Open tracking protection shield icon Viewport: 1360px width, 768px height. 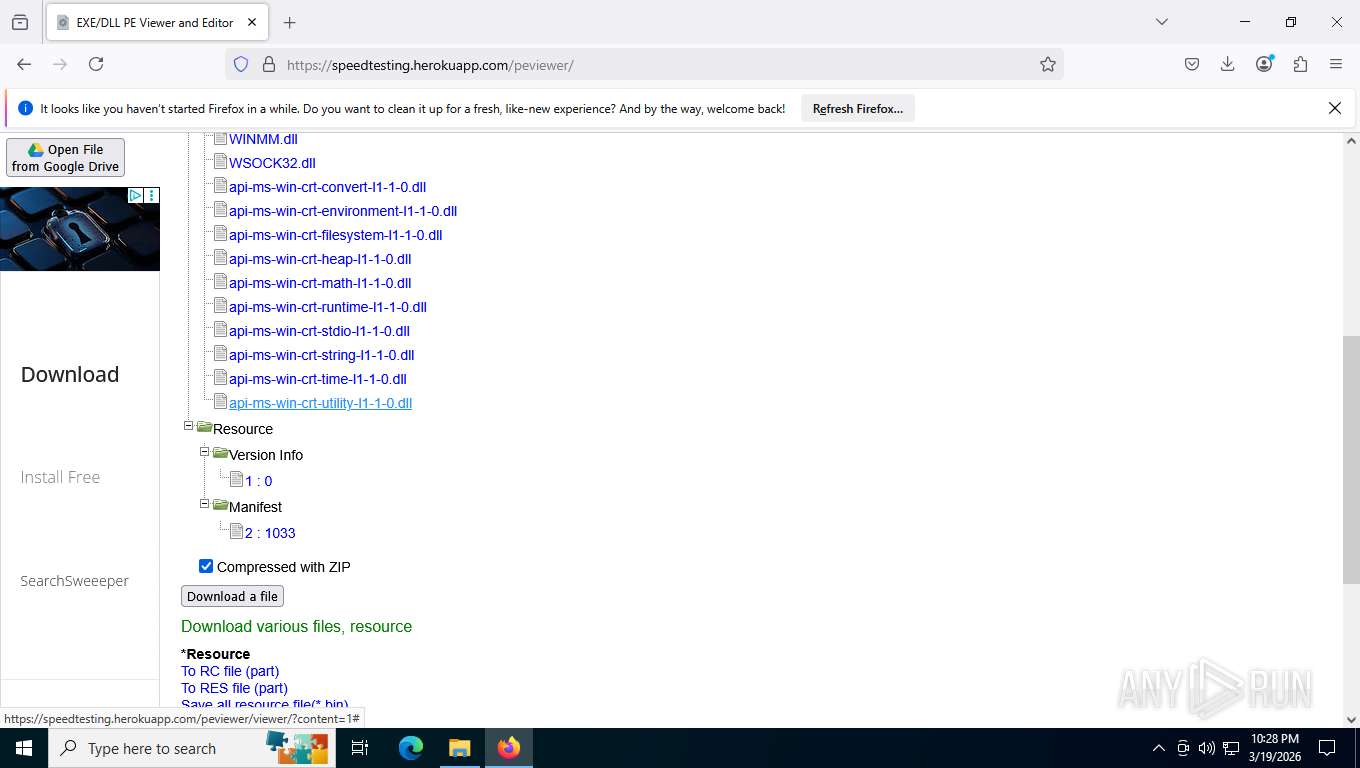click(241, 64)
